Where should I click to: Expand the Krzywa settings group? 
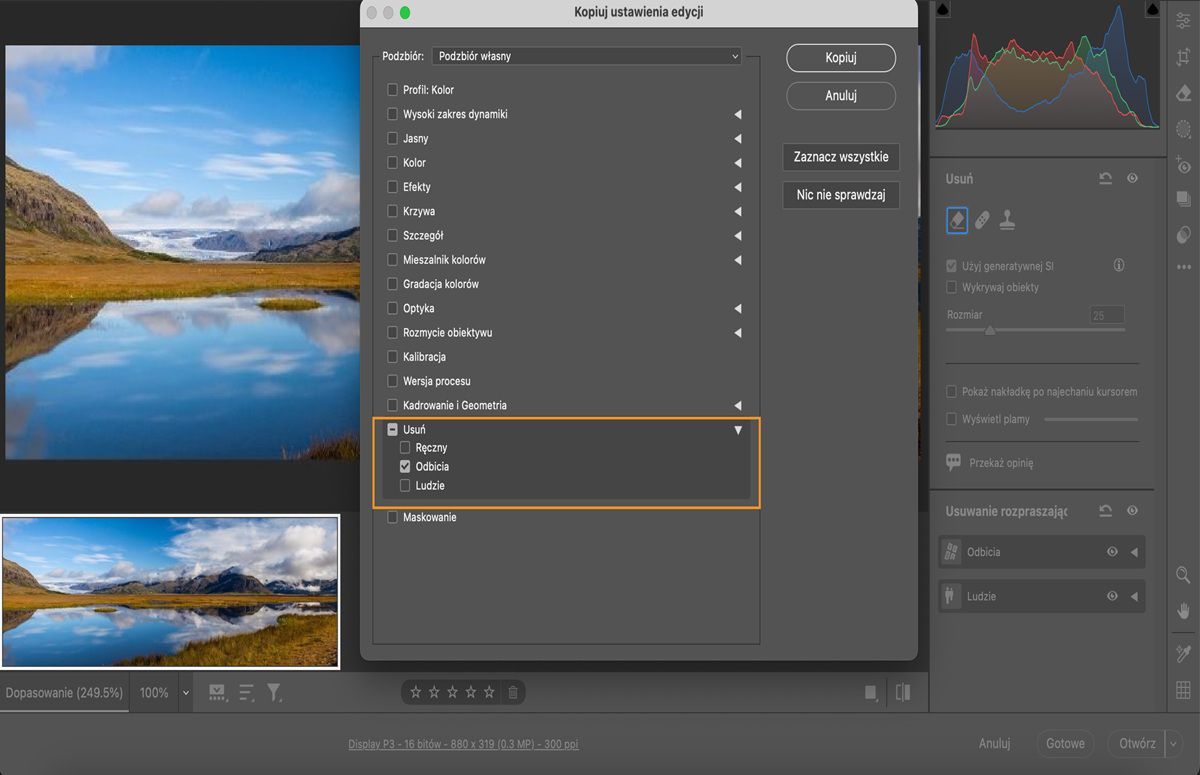tap(738, 212)
